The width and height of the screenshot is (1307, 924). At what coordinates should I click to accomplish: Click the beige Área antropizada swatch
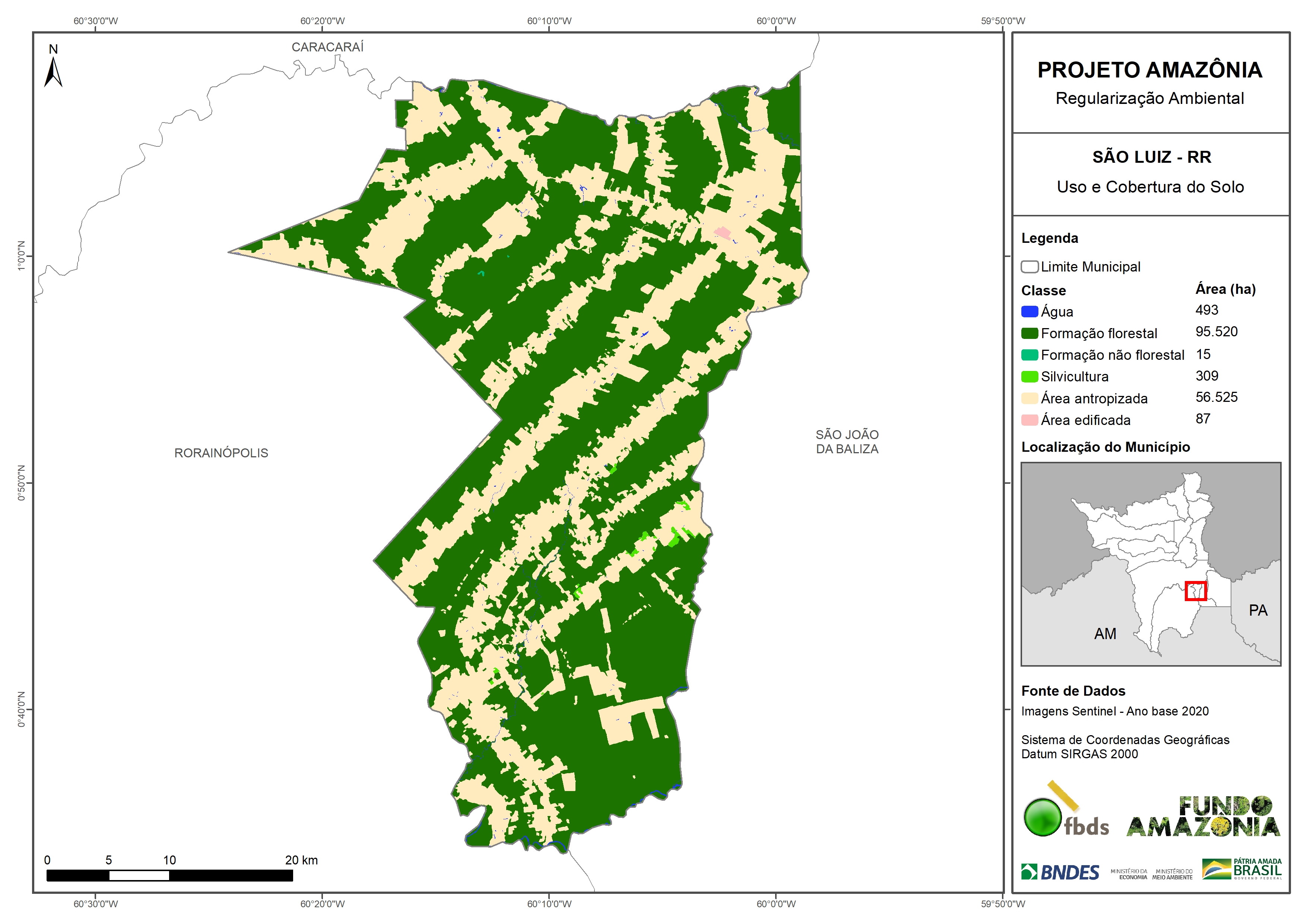[x=1029, y=398]
